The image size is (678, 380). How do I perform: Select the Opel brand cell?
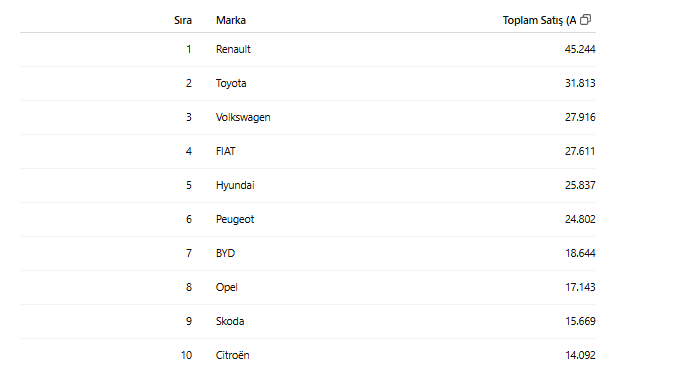click(x=227, y=287)
